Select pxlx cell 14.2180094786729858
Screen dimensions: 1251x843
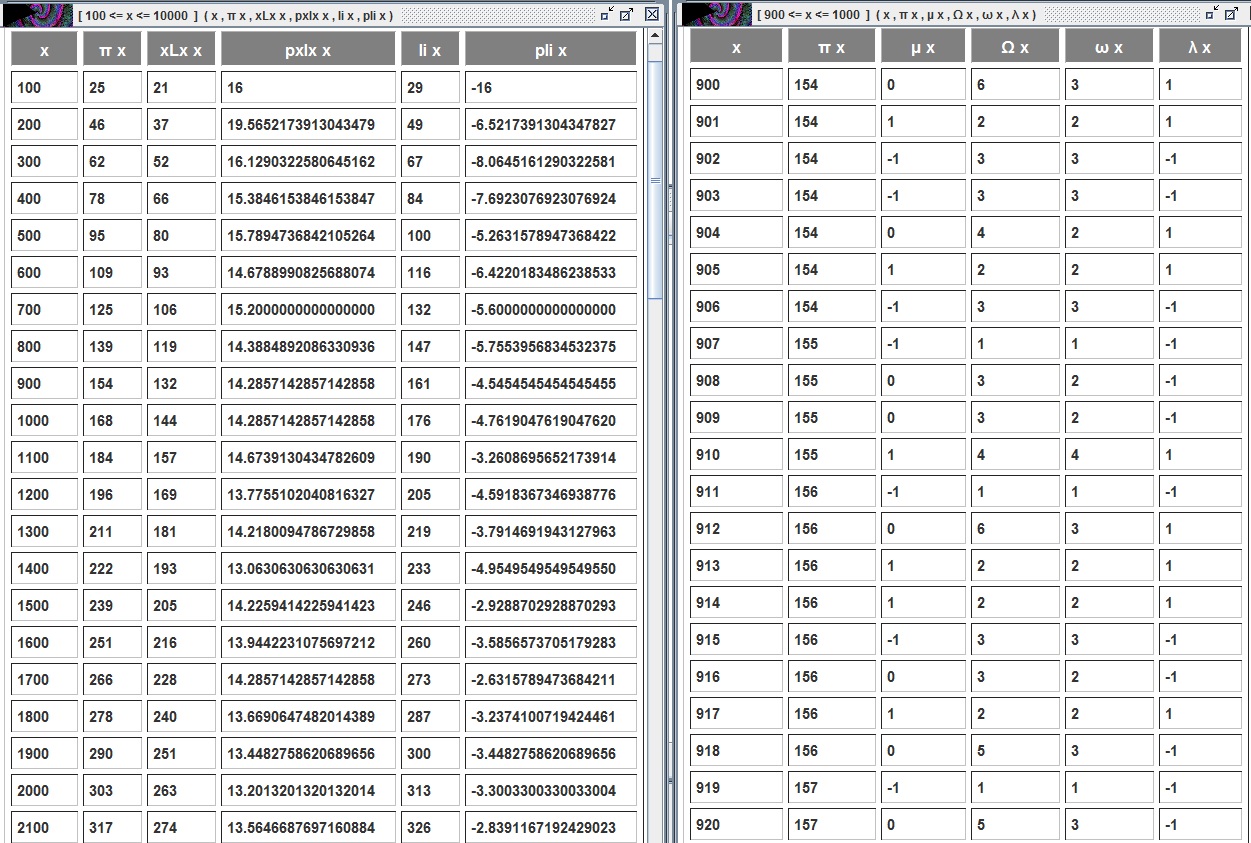coord(308,532)
